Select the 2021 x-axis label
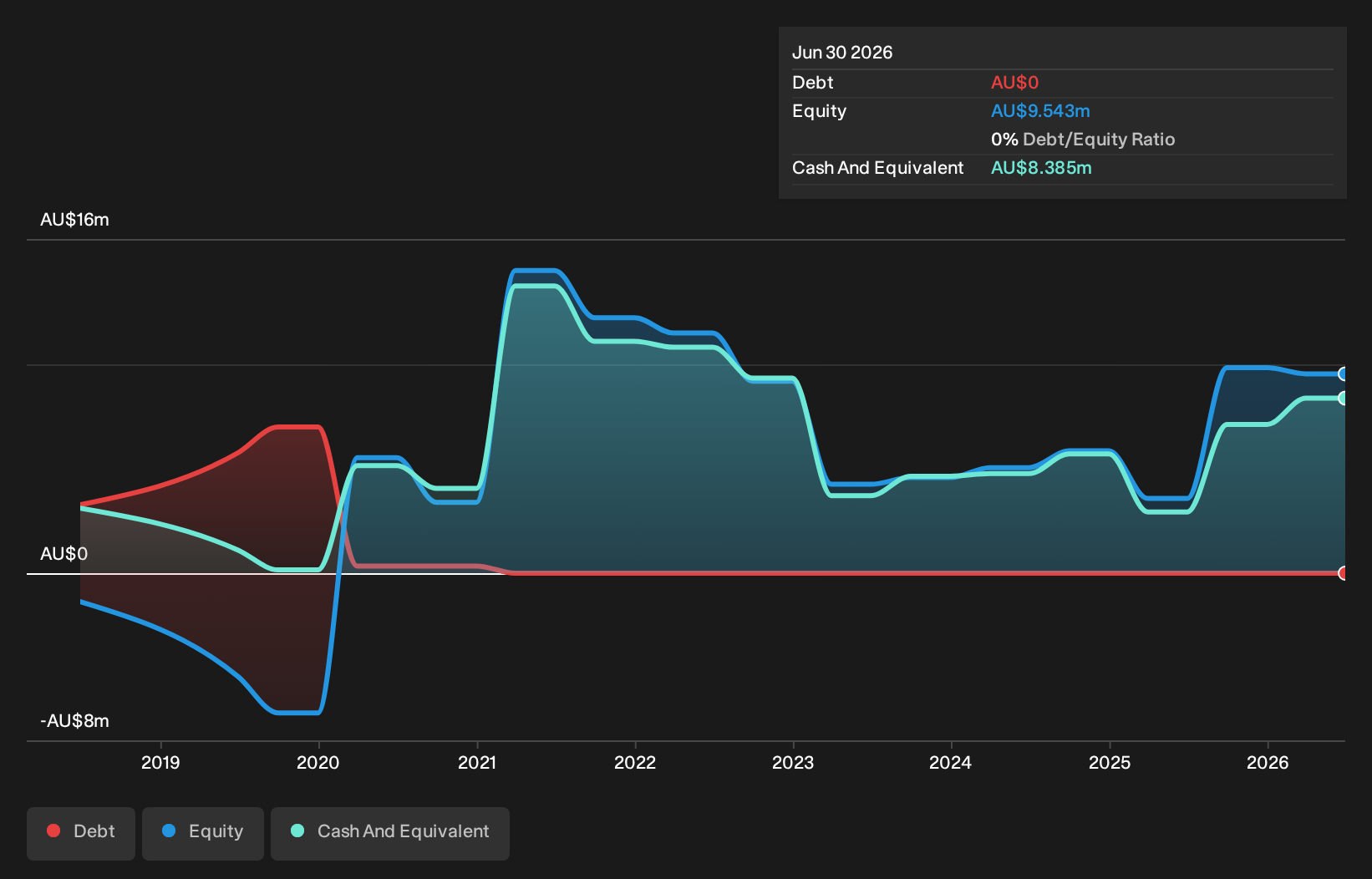The width and height of the screenshot is (1372, 879). click(x=477, y=762)
